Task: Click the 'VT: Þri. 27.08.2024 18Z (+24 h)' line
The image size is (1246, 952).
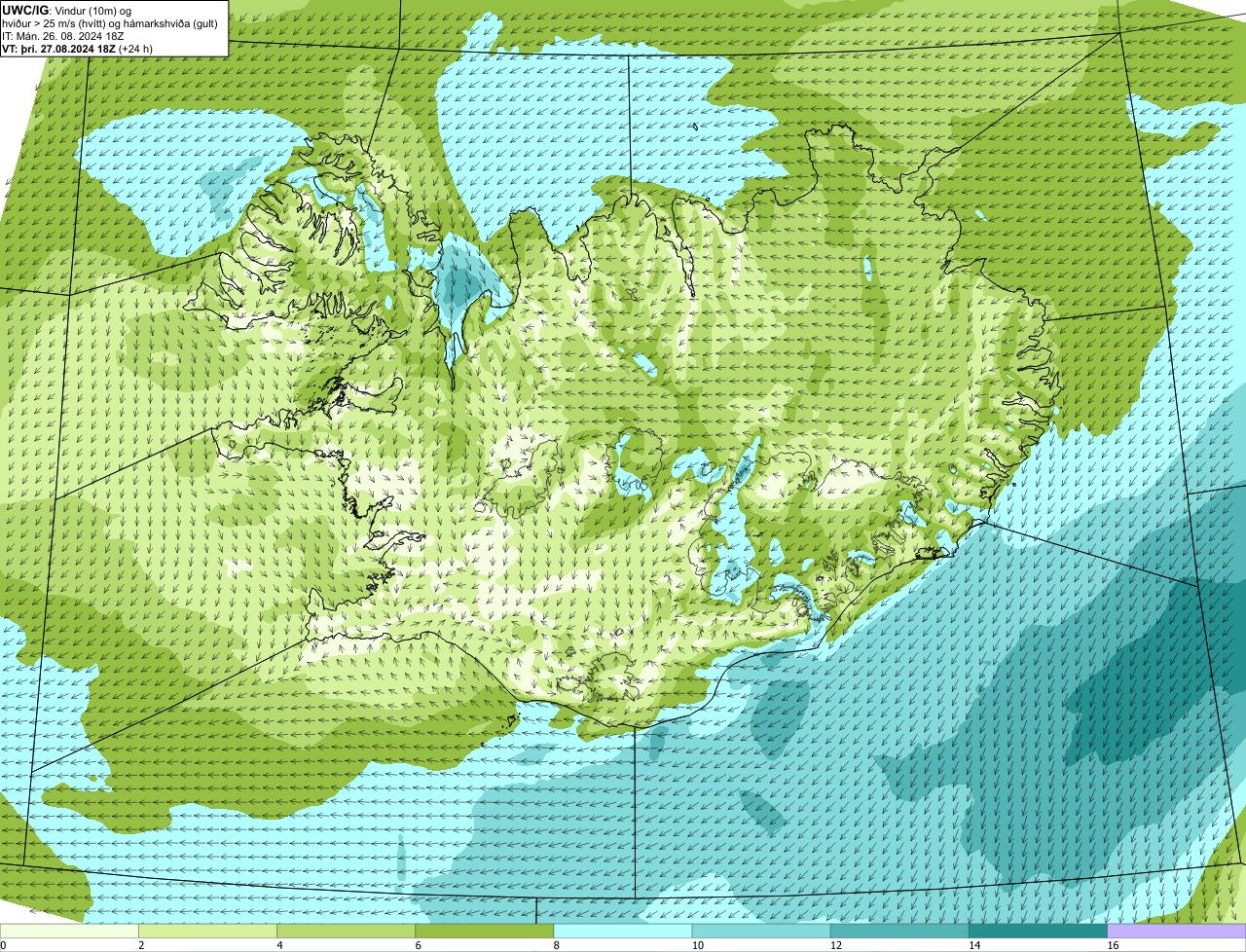Action: (x=78, y=48)
